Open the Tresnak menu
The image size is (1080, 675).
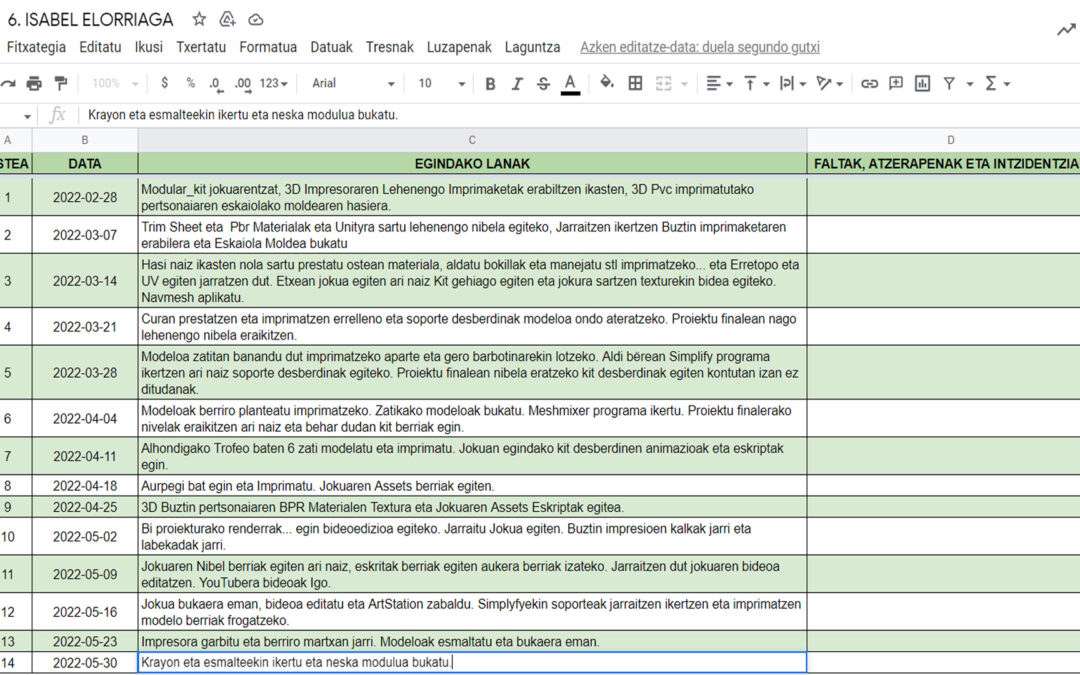(x=389, y=47)
